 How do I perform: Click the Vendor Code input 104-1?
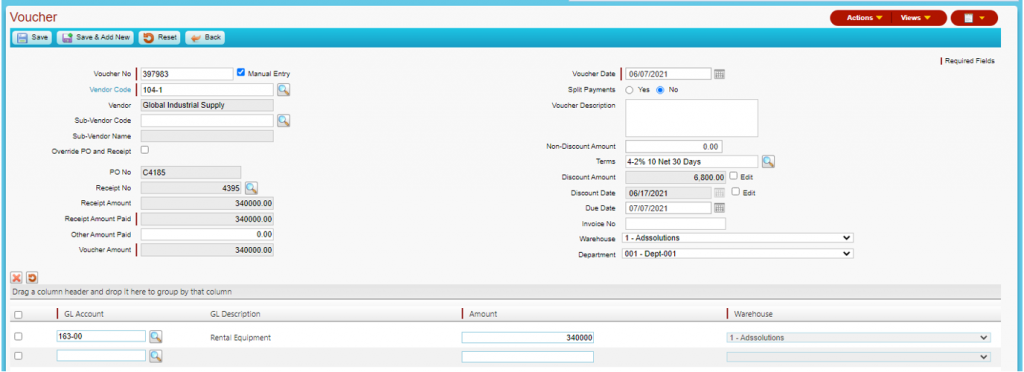pos(207,90)
